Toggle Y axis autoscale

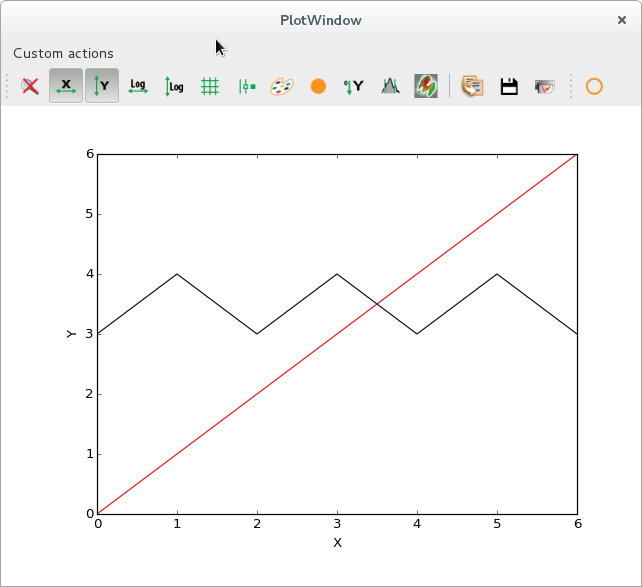(x=101, y=86)
